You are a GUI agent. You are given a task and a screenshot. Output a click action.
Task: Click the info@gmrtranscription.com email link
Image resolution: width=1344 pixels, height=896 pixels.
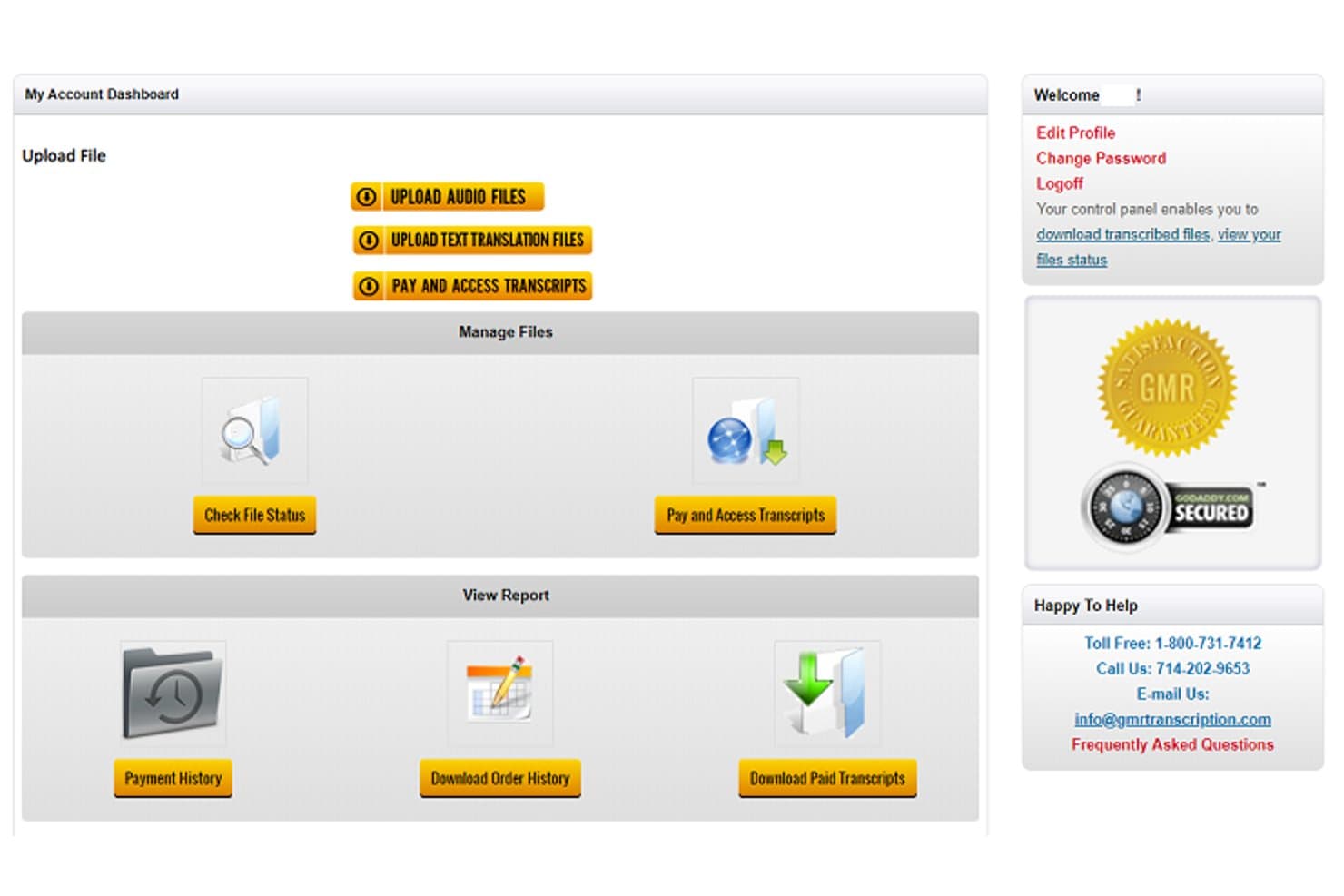click(1172, 719)
